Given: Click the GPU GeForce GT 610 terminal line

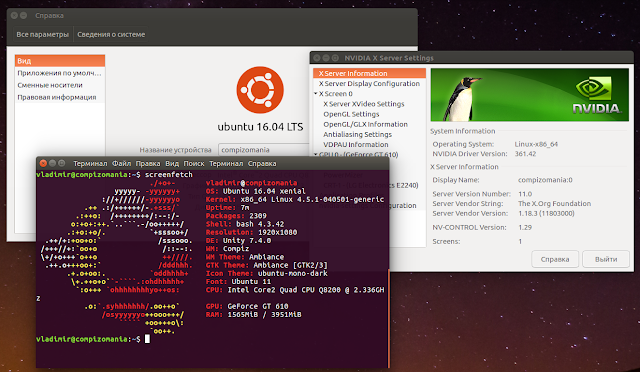Looking at the screenshot, I should coord(247,306).
